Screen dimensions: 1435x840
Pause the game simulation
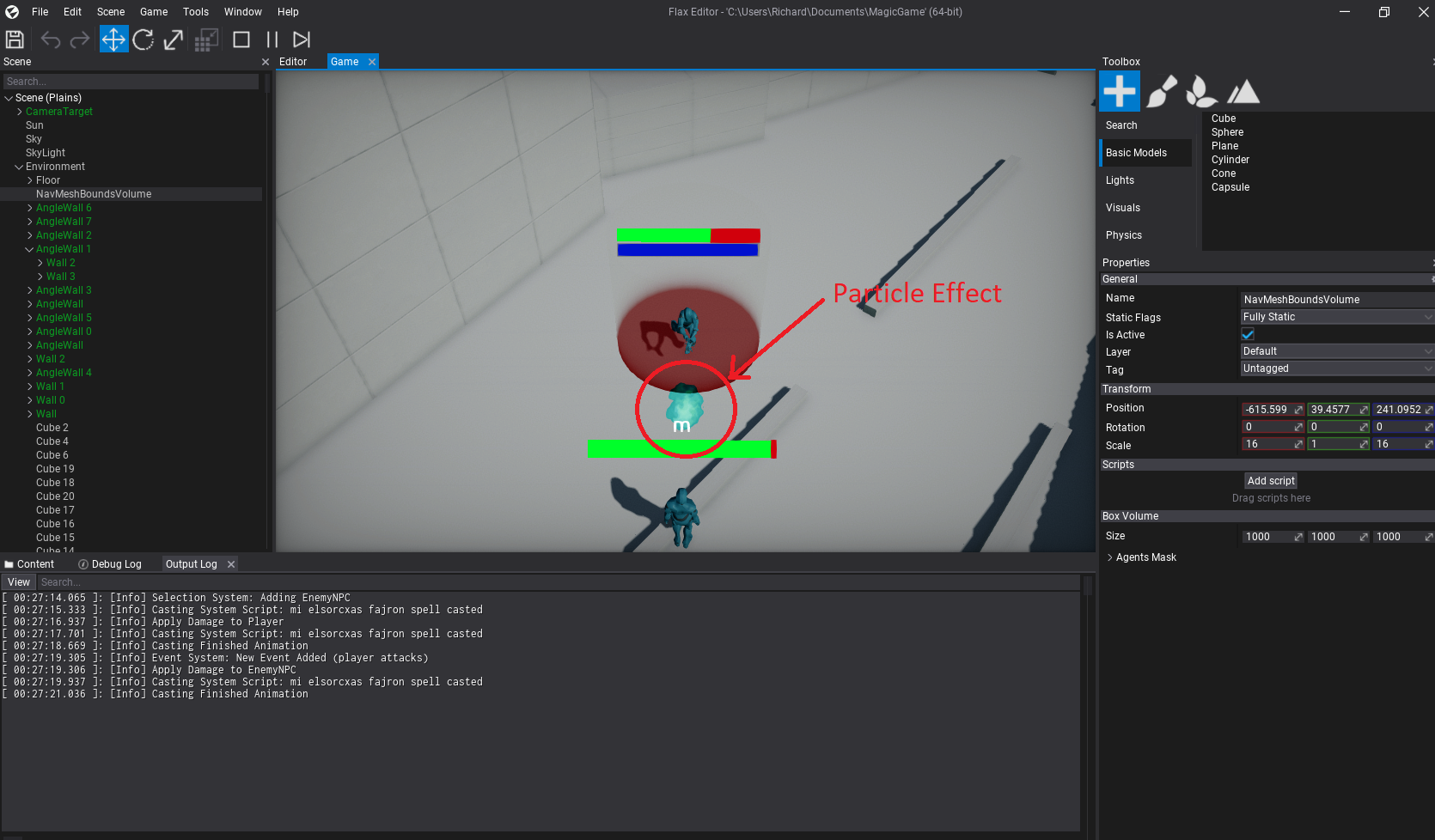coord(271,40)
